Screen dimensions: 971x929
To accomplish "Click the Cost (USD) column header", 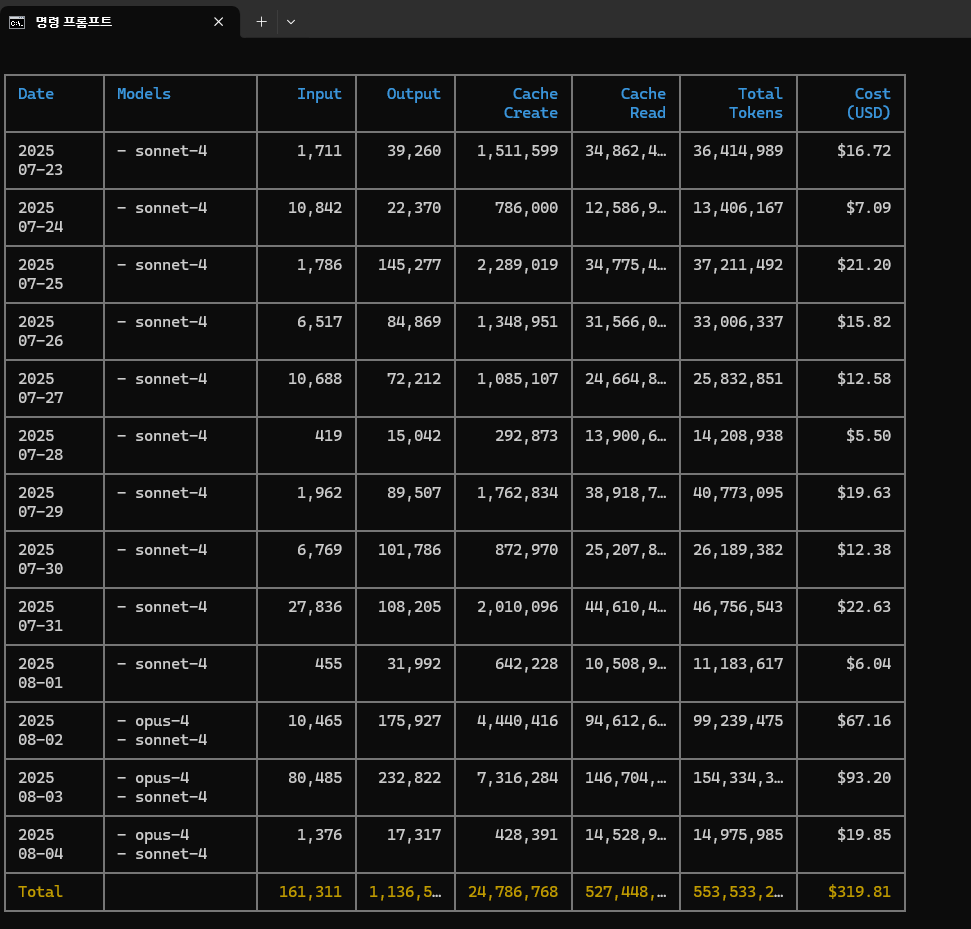I will coord(867,103).
